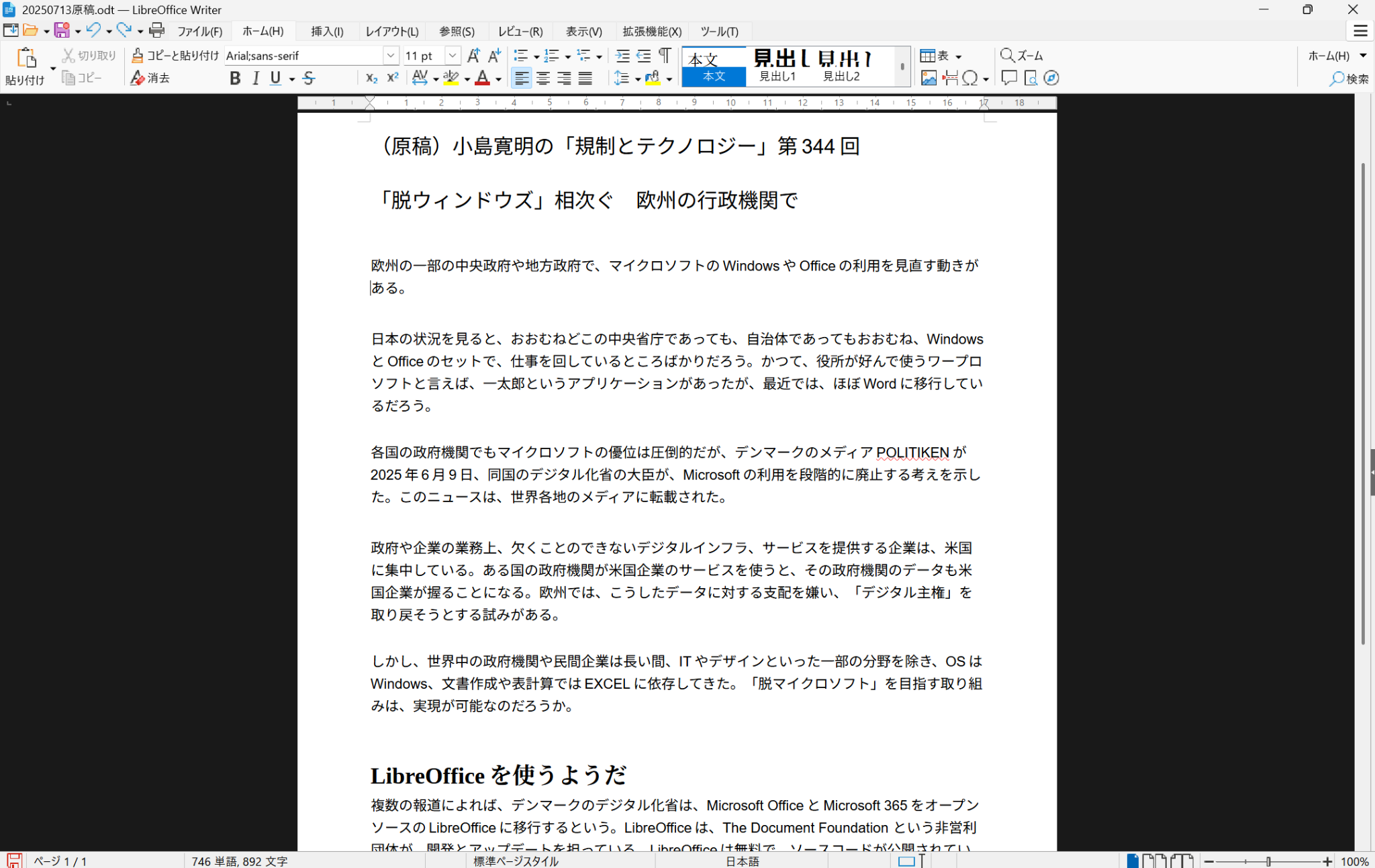Open the 挿入(I) tab

tap(327, 32)
